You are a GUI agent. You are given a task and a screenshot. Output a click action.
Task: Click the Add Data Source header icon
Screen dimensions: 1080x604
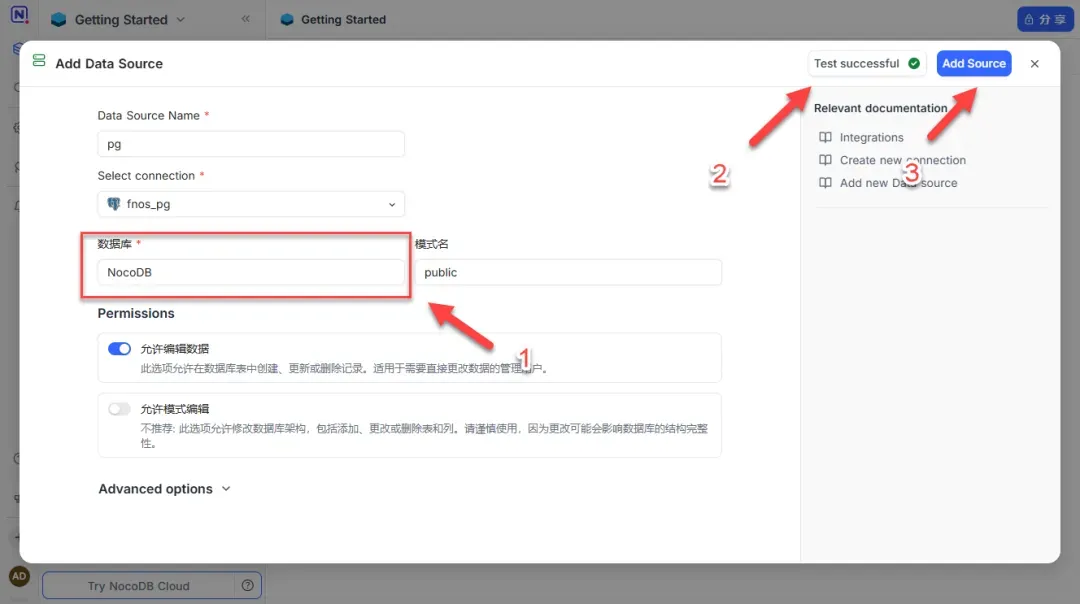(x=39, y=61)
